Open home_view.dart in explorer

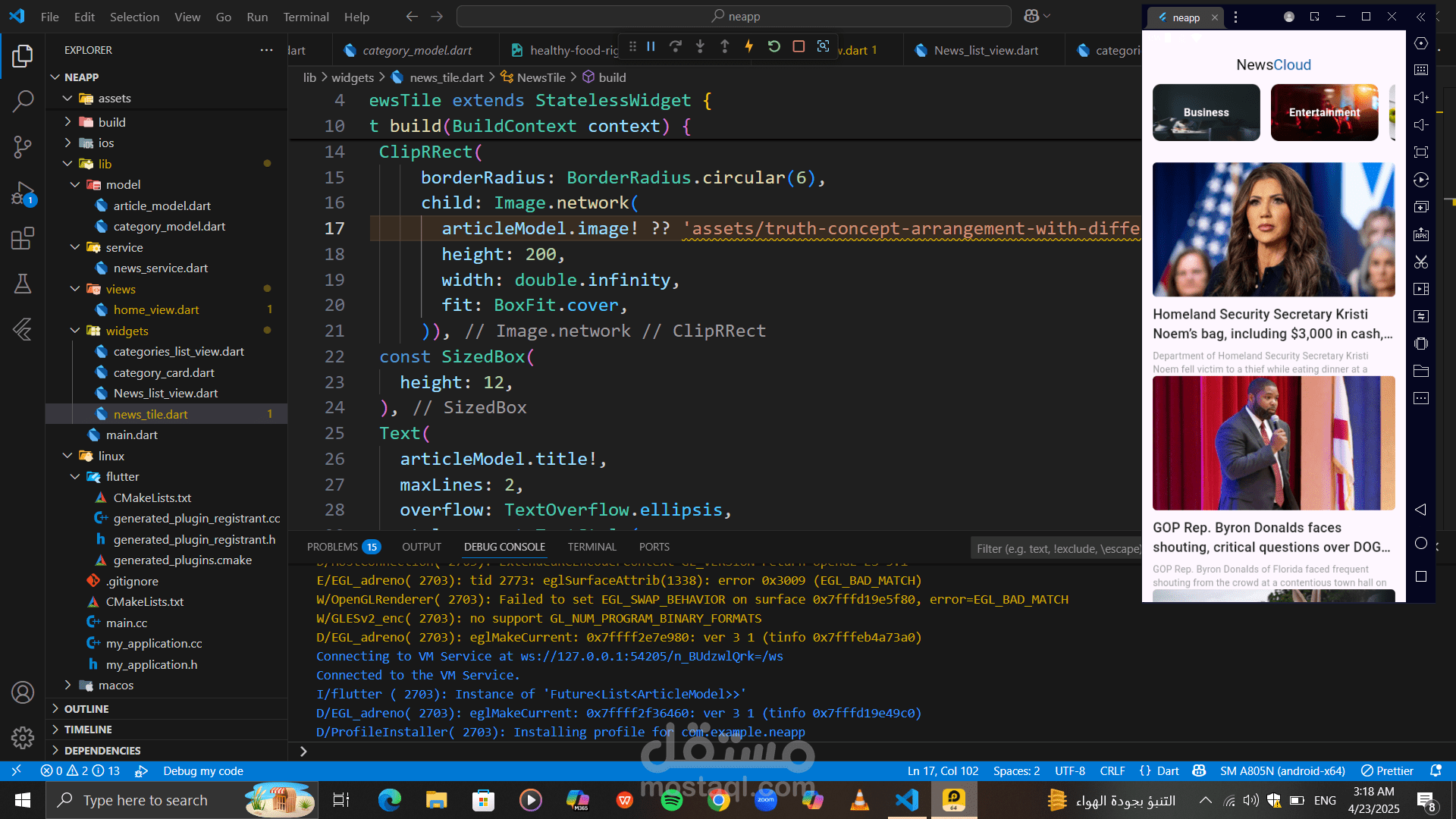click(155, 309)
